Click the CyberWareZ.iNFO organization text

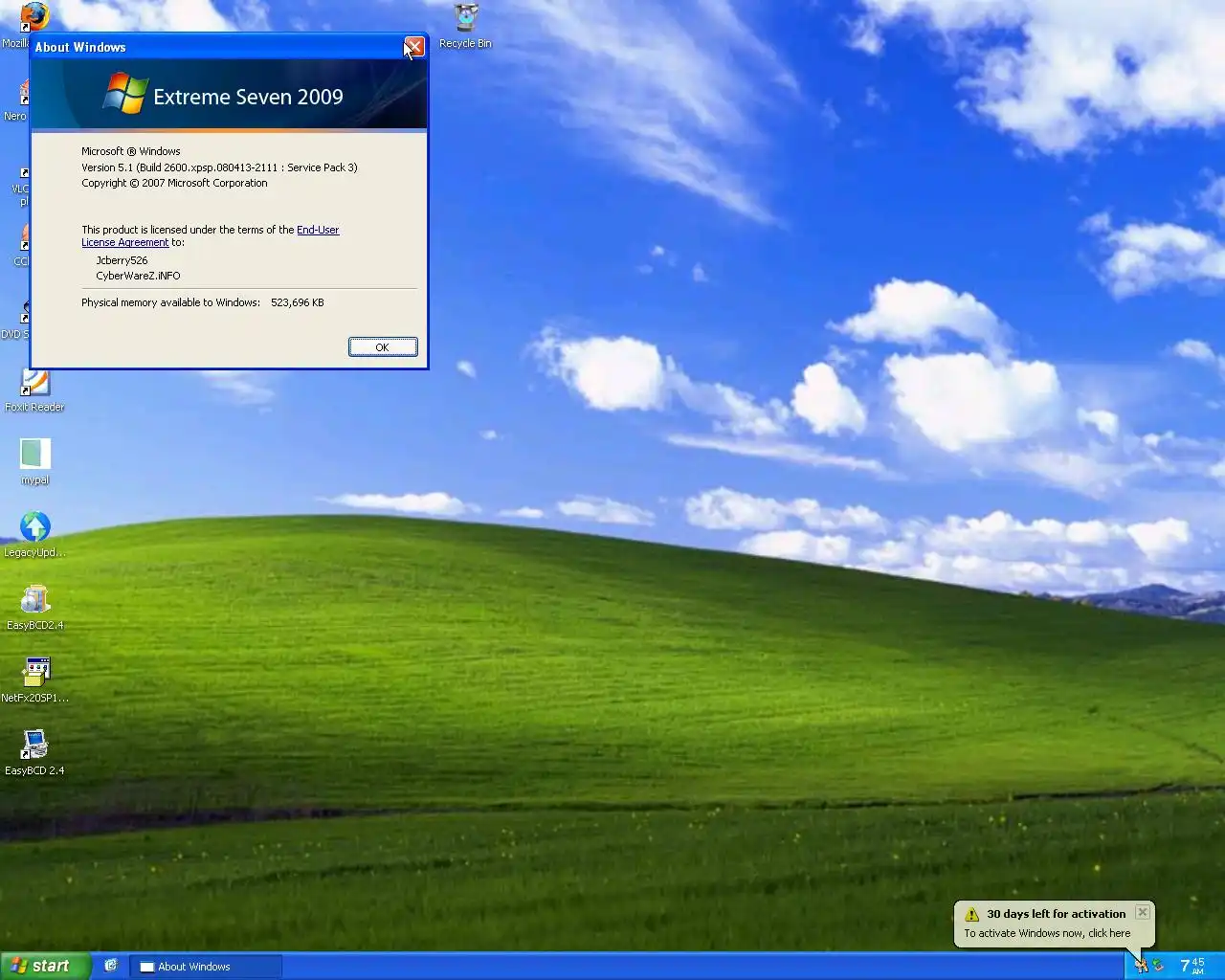(138, 276)
